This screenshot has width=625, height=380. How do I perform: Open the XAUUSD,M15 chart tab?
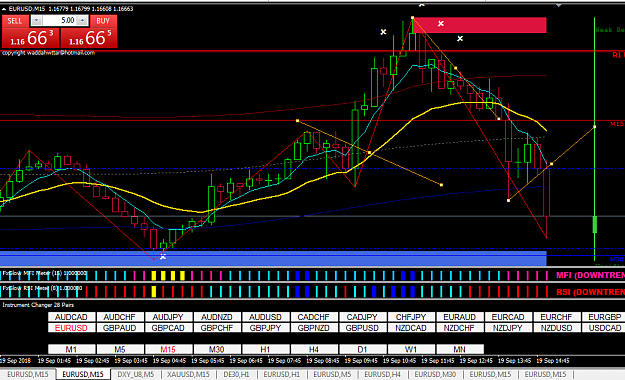[188, 374]
